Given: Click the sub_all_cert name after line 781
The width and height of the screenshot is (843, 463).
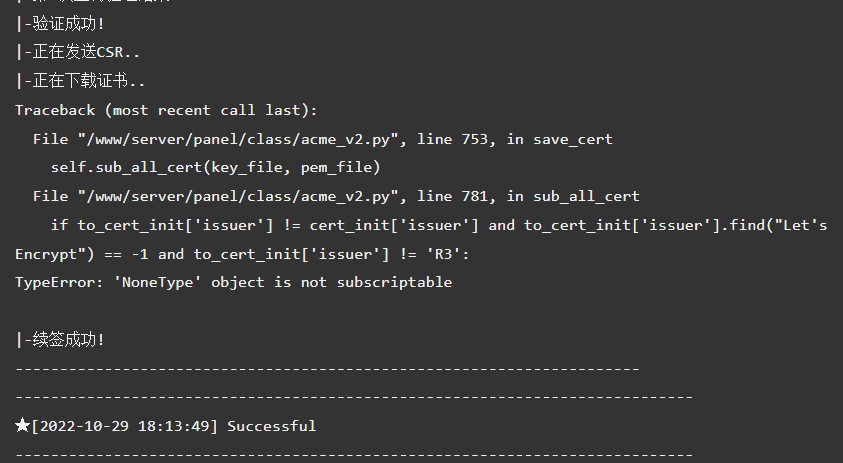Looking at the screenshot, I should tap(586, 196).
